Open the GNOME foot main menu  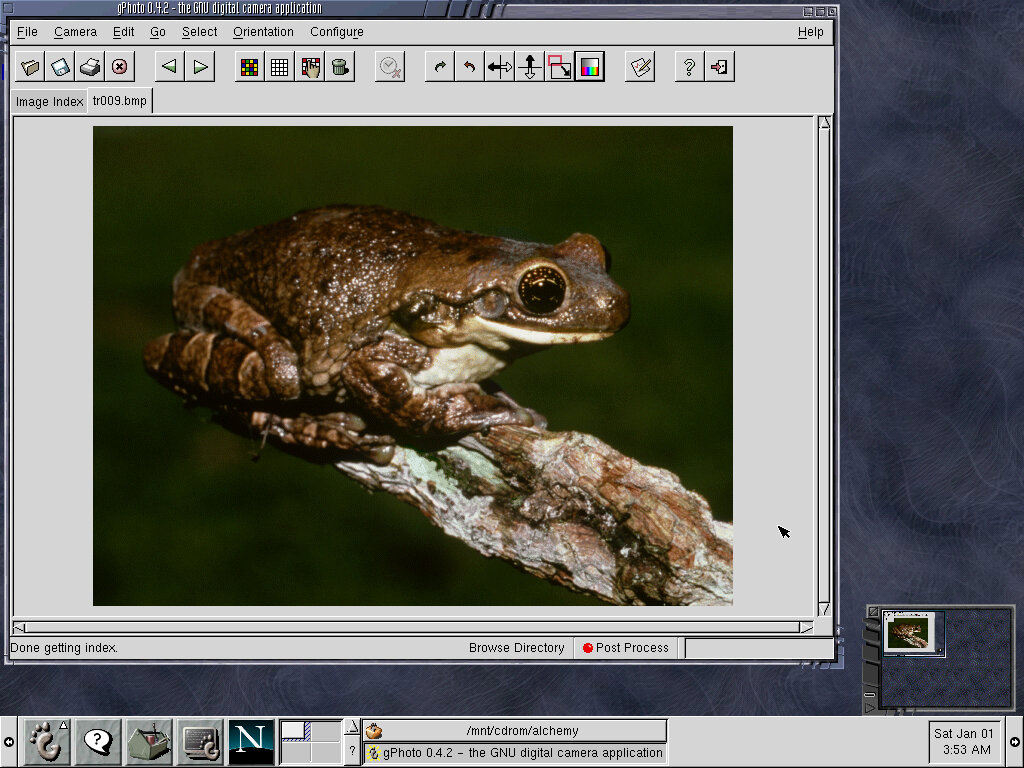pyautogui.click(x=46, y=741)
